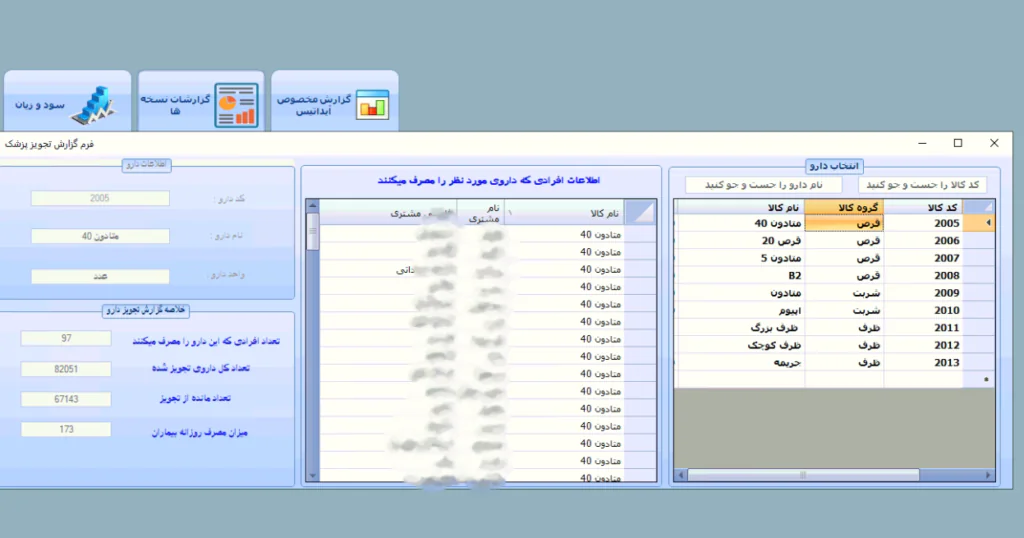The image size is (1024, 538).
Task: Open the گزارش مخصوص ابدانس bar-chart icon
Action: point(371,105)
